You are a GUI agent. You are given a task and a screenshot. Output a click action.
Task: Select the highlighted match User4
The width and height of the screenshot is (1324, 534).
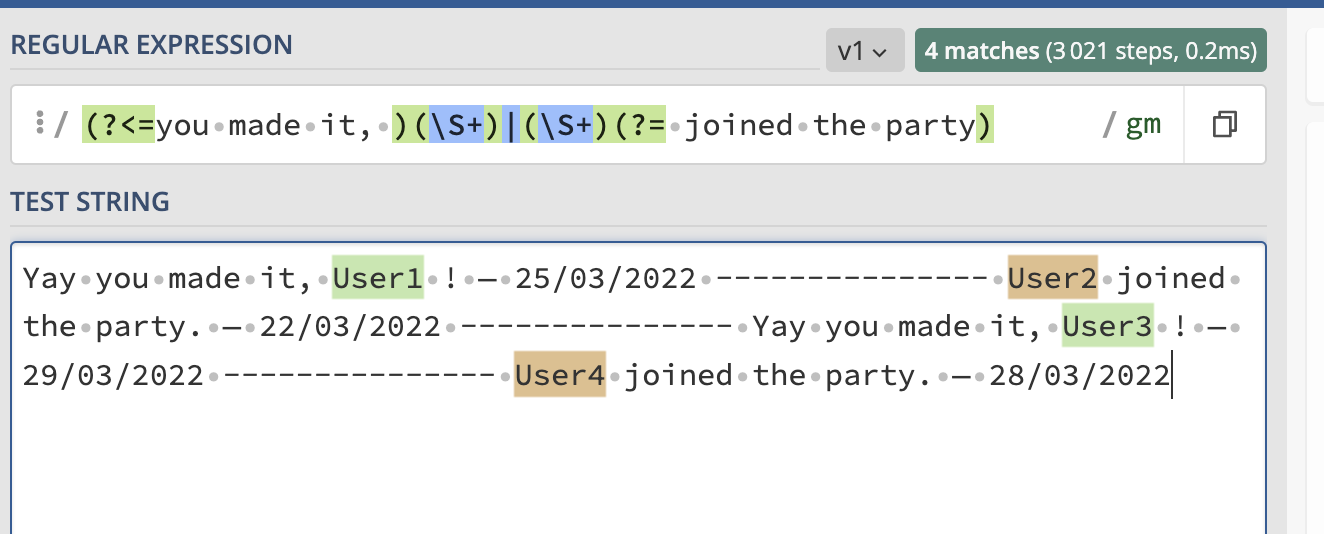(560, 375)
